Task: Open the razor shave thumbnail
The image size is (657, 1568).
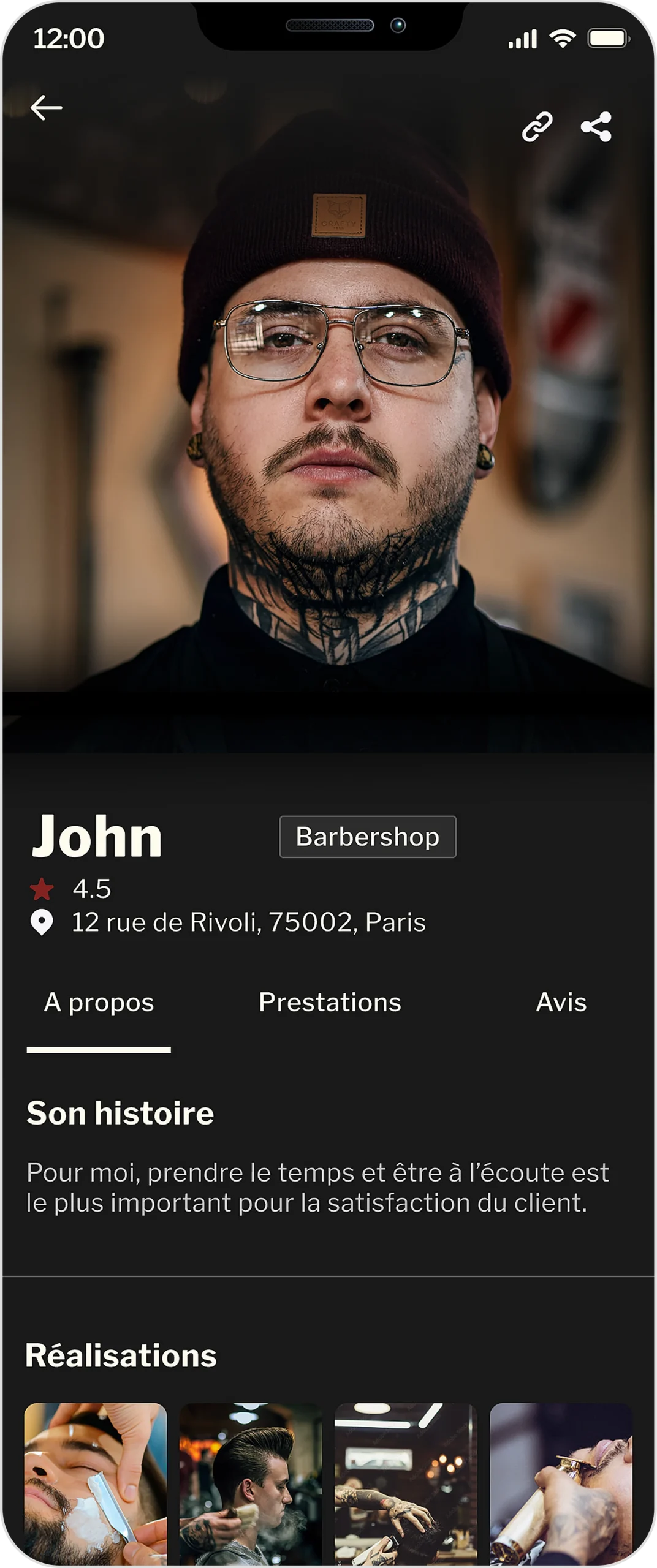Action: pyautogui.click(x=96, y=1483)
